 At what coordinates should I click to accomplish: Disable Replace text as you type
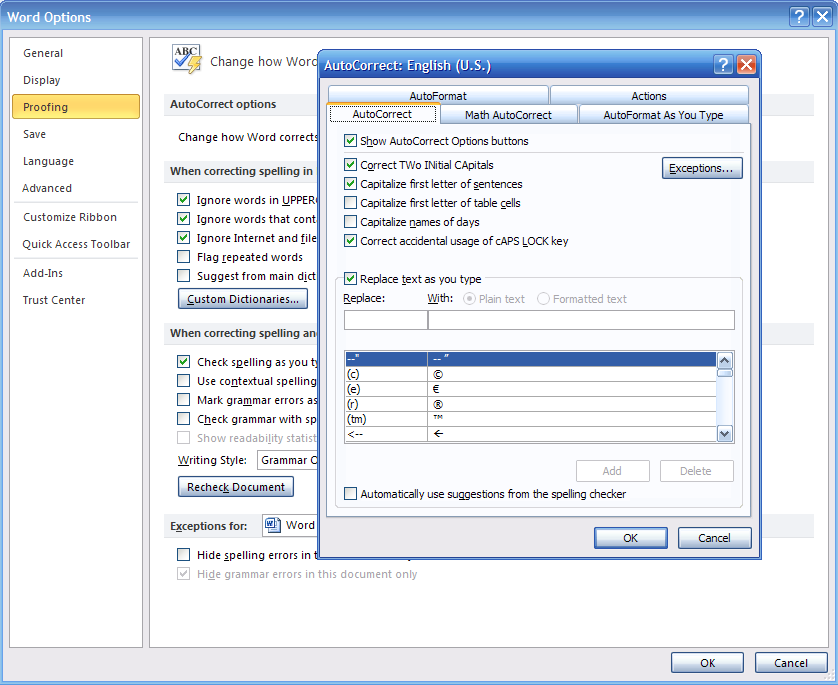pyautogui.click(x=350, y=278)
